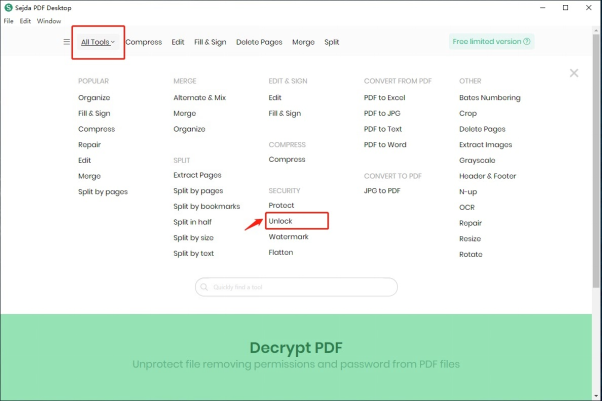602x401 pixels.
Task: Click the Free limited version badge
Action: pos(491,41)
